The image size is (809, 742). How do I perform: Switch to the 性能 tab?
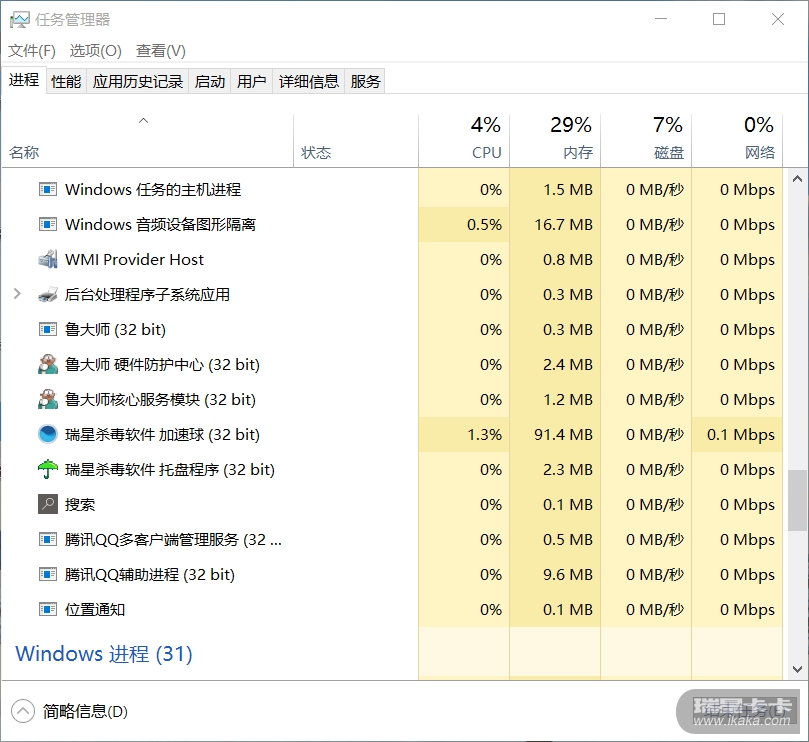[x=66, y=82]
